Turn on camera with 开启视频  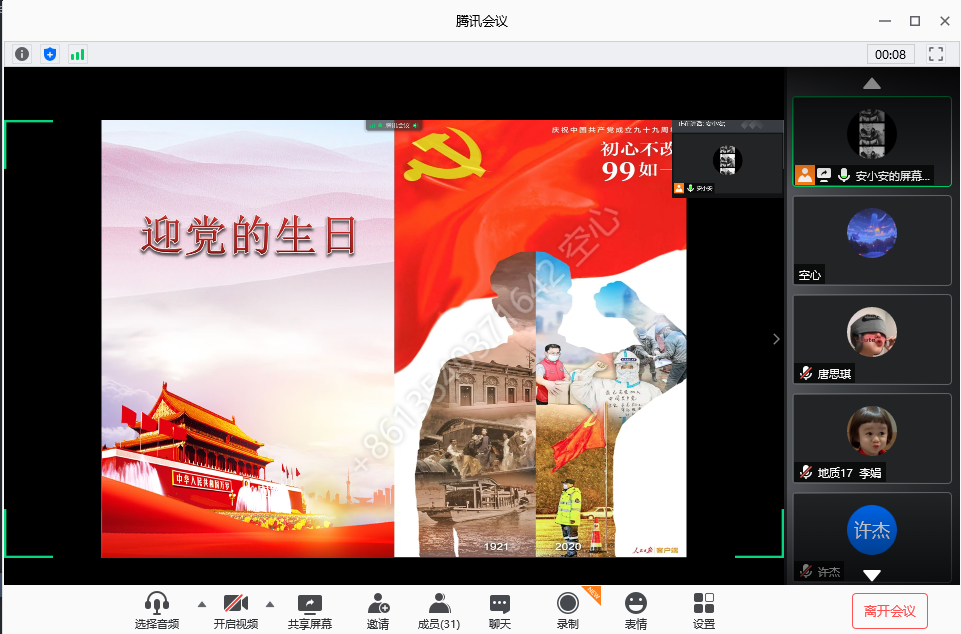236,610
